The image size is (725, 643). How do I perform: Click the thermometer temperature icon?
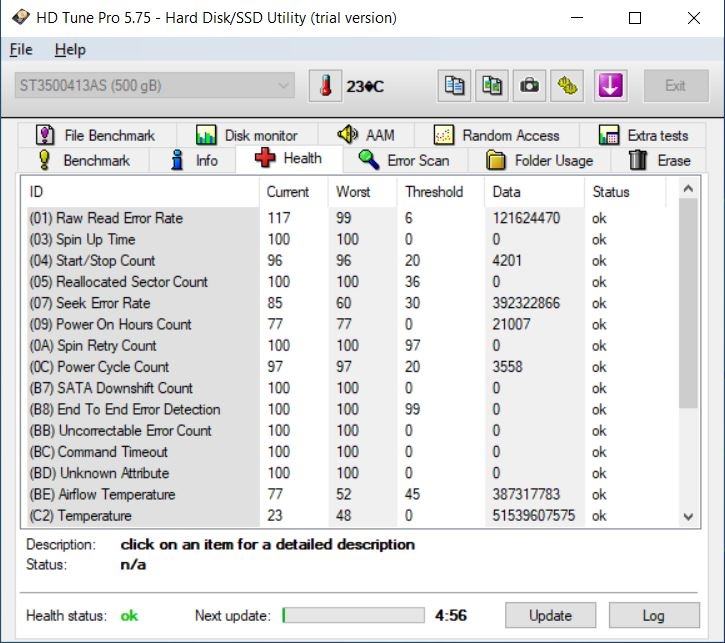tap(326, 86)
